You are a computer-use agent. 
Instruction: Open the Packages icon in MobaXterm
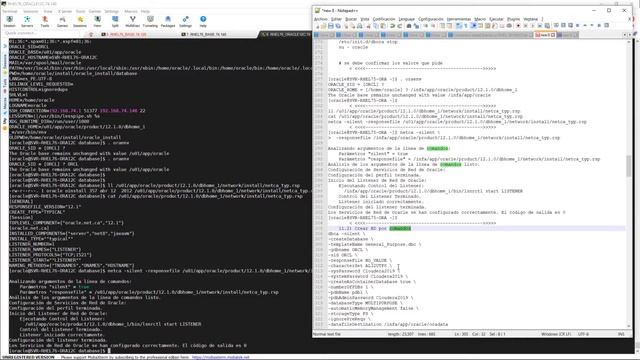tap(167, 22)
